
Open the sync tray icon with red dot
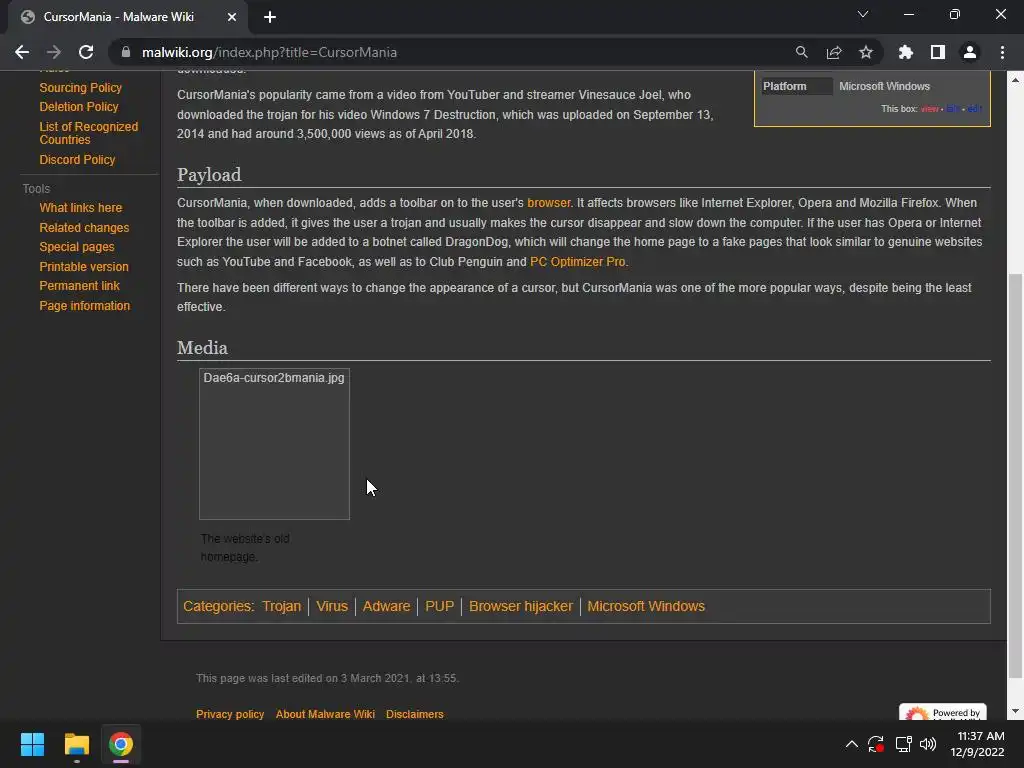(876, 744)
